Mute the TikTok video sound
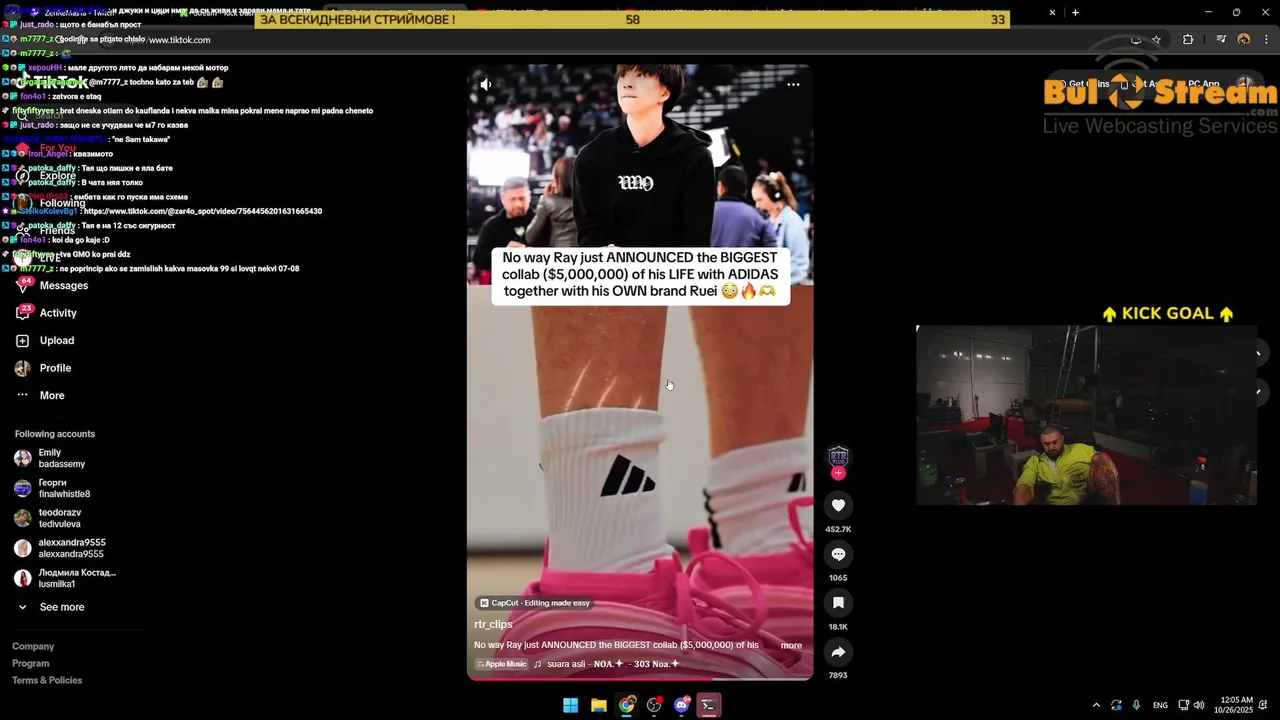1280x720 pixels. tap(486, 85)
